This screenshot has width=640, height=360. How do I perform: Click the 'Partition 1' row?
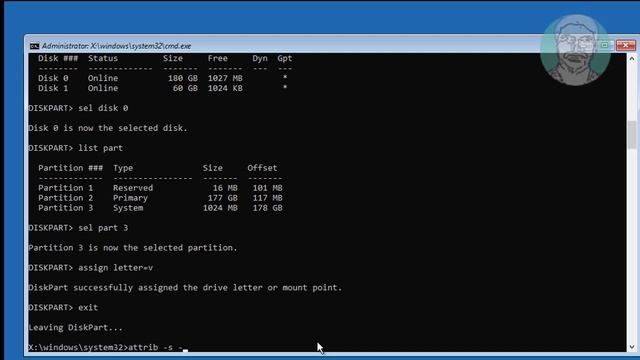coord(160,188)
